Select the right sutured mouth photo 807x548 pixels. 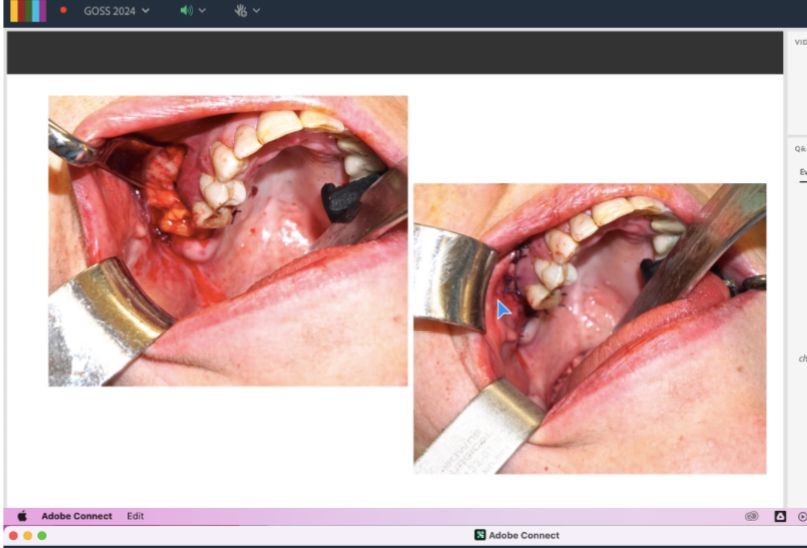point(590,328)
